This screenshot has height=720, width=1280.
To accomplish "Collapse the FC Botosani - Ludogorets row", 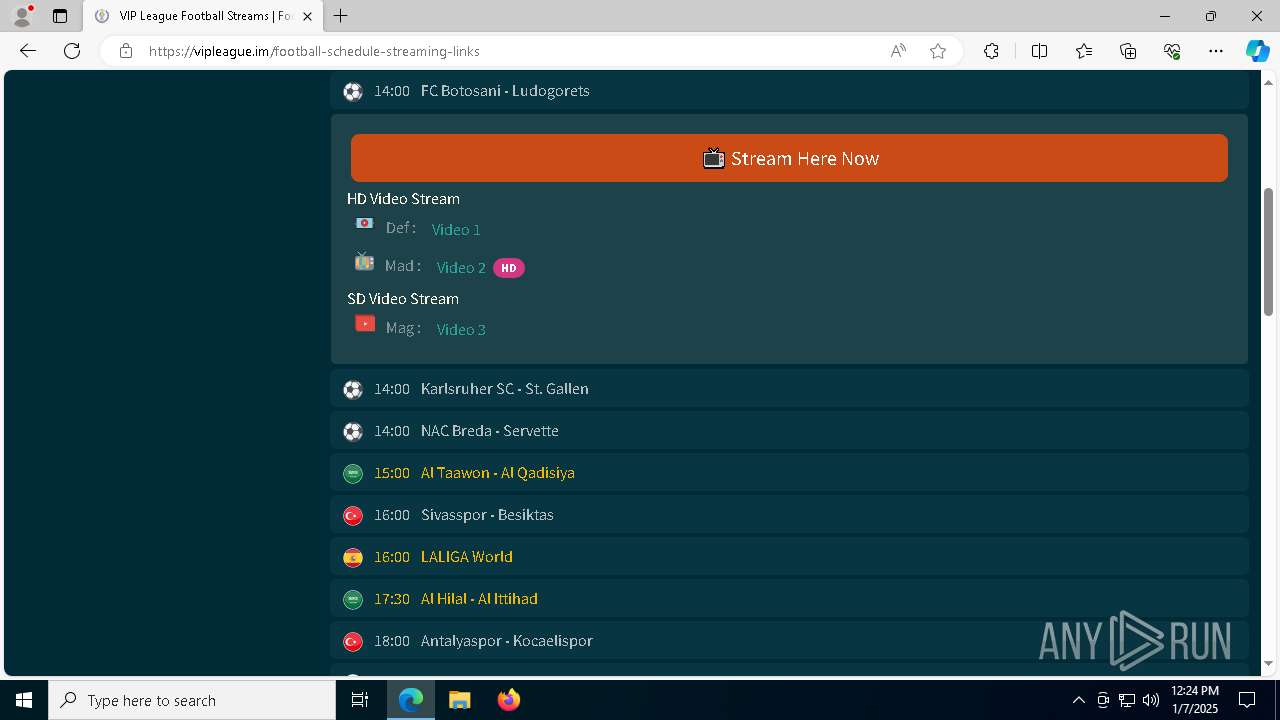I will pyautogui.click(x=789, y=91).
